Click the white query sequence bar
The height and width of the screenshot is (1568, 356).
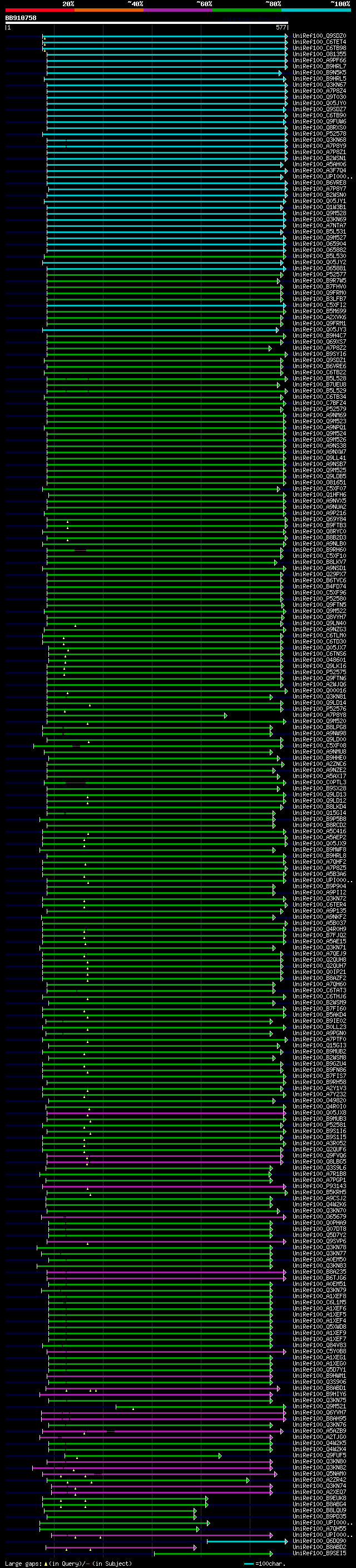pos(147,22)
